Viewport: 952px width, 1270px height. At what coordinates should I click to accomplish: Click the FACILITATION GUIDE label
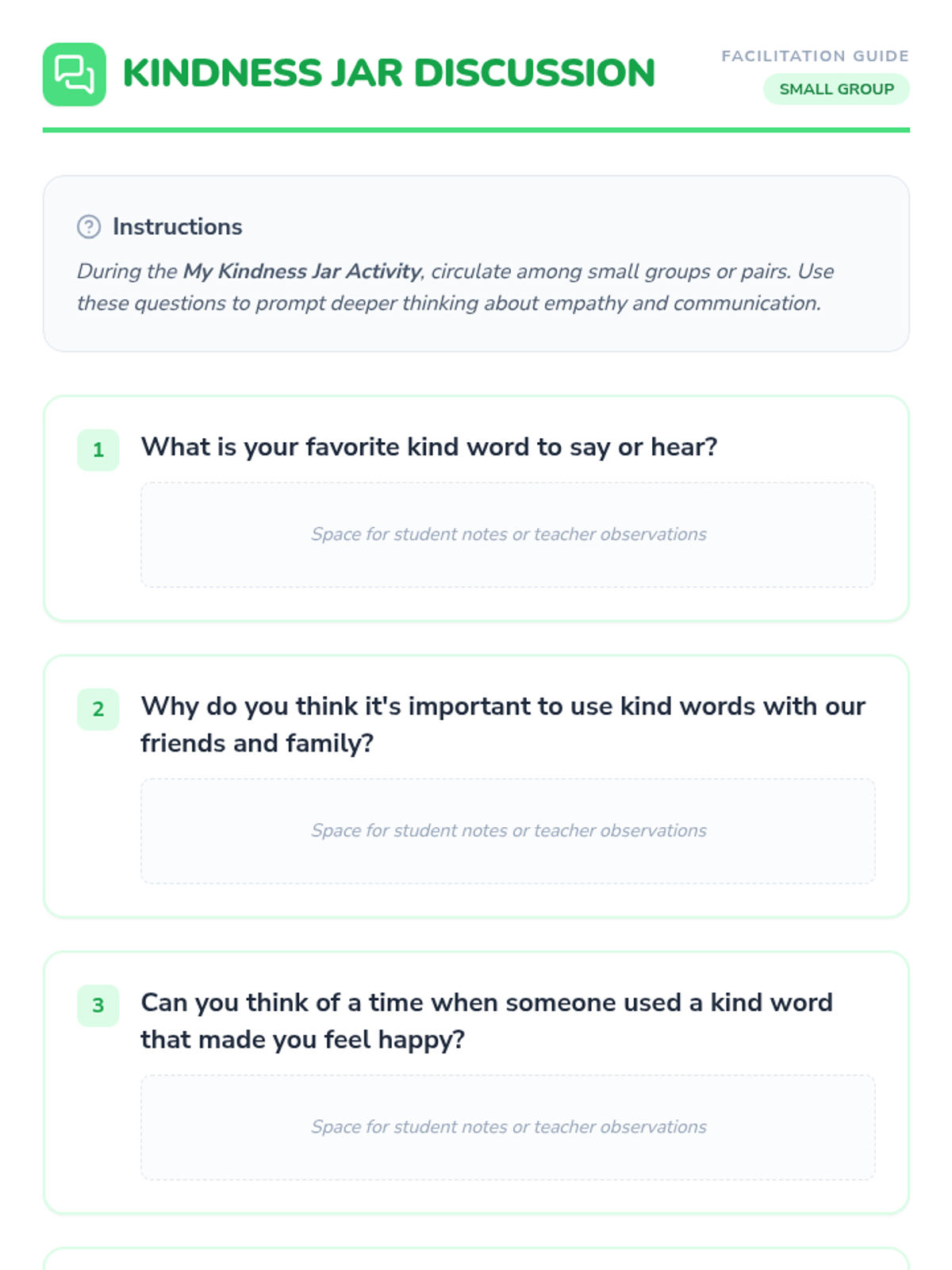click(x=815, y=56)
